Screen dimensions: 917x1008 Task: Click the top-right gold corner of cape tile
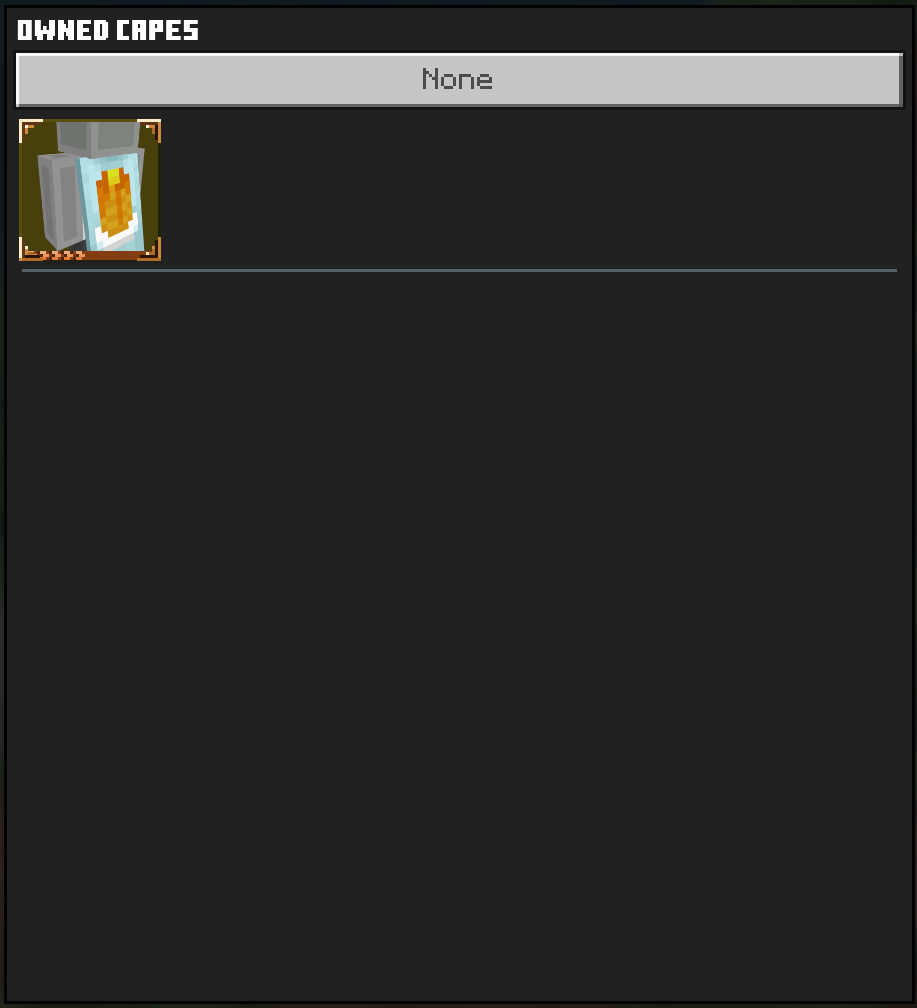tap(149, 130)
